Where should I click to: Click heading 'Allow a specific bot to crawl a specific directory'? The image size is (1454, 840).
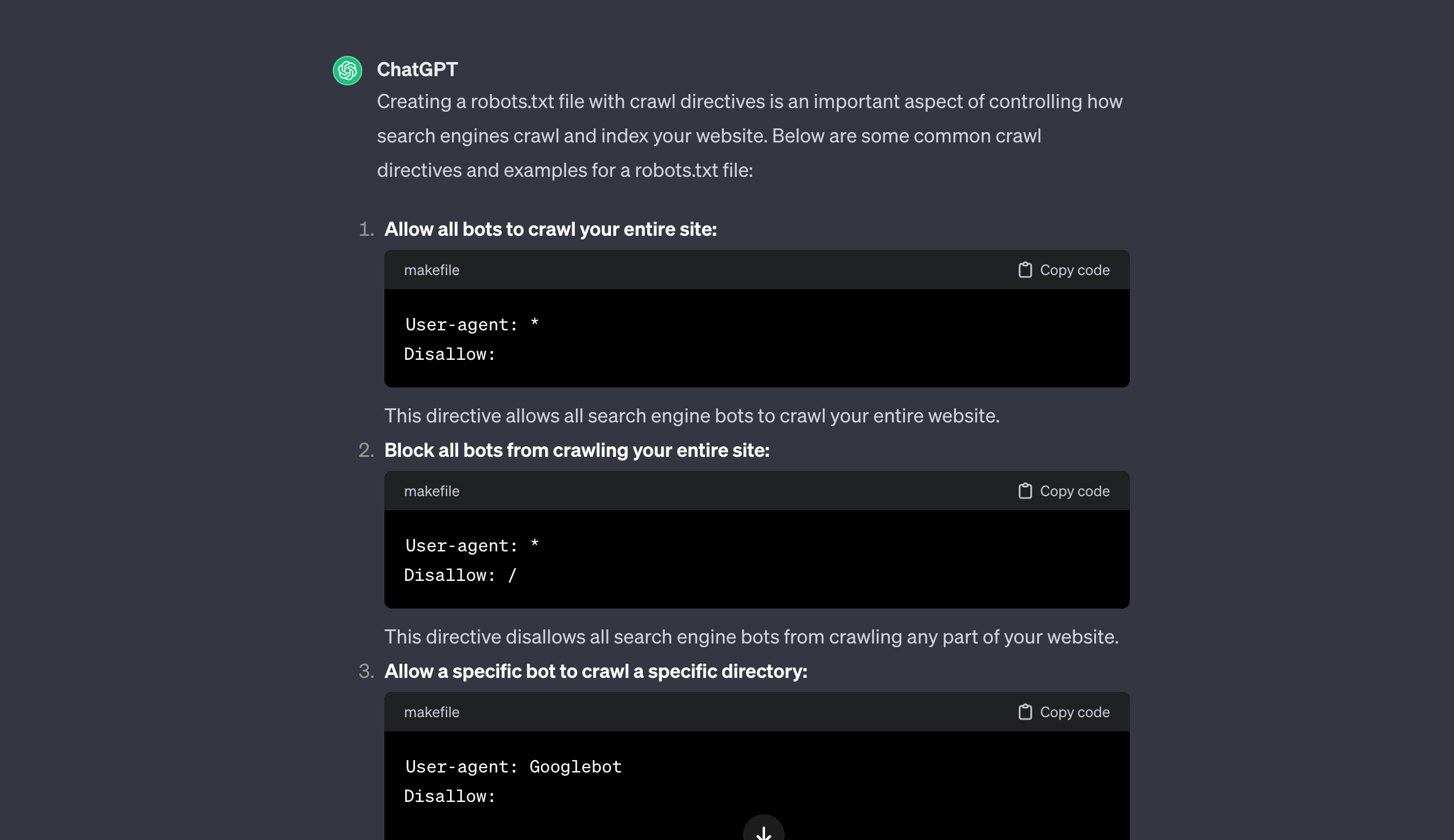coord(596,671)
